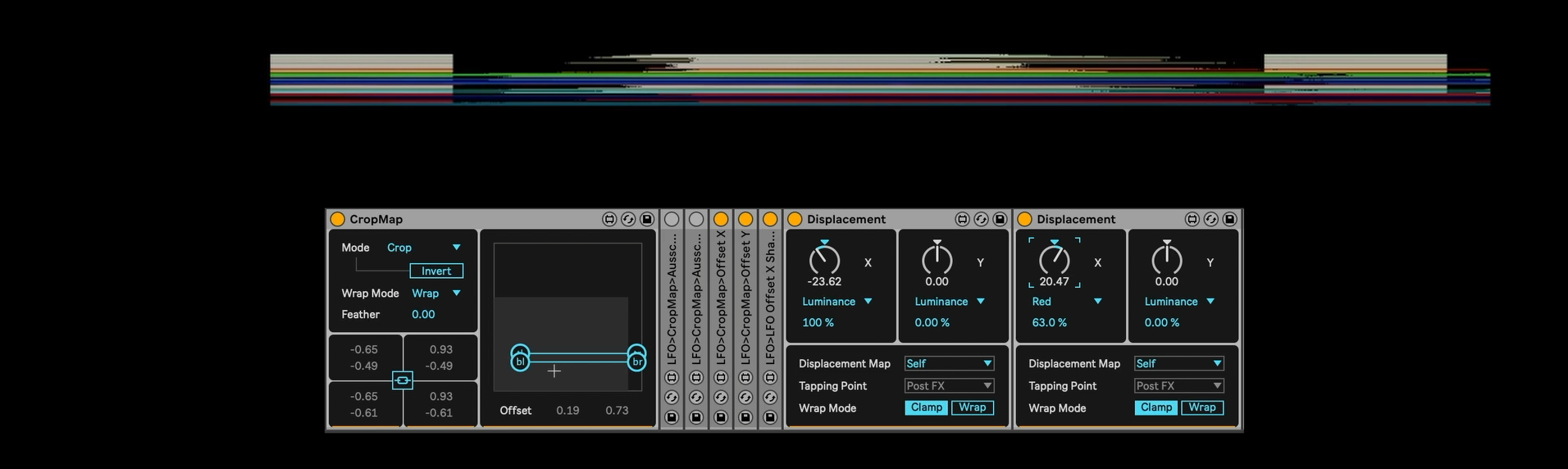Save preset on the first Displacement device
Viewport: 1568px width, 469px height.
point(1000,219)
